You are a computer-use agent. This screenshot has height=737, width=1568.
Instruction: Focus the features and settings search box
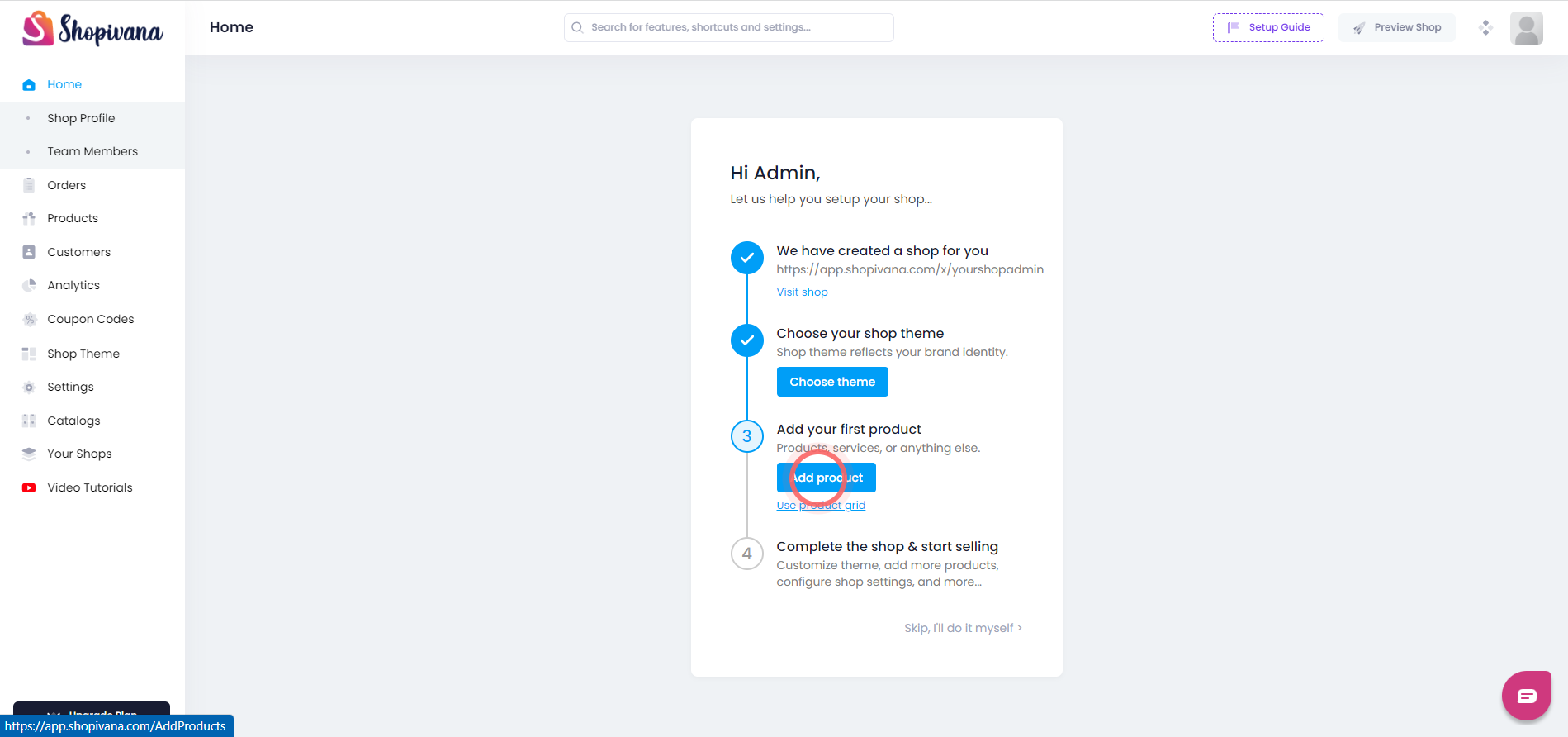pyautogui.click(x=729, y=27)
